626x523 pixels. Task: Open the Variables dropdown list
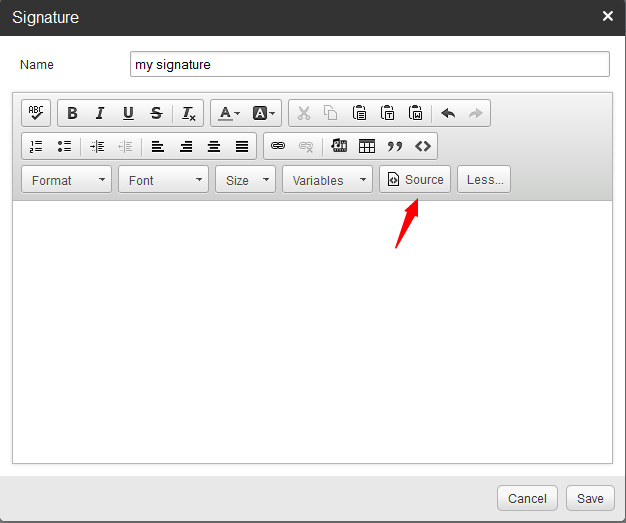tap(327, 180)
